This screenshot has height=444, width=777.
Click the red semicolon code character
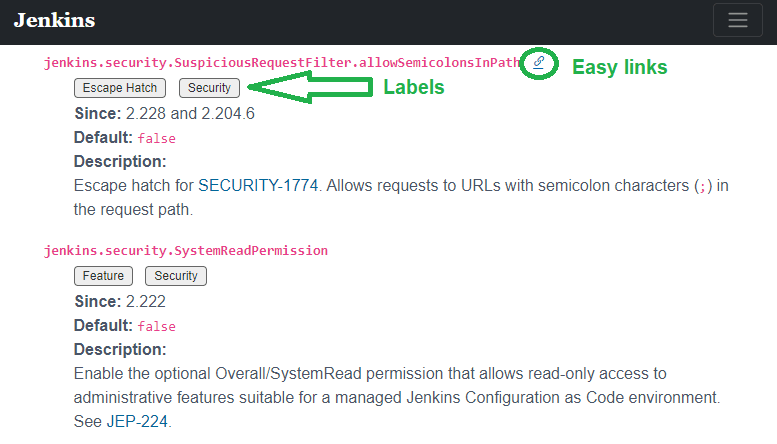click(x=705, y=187)
